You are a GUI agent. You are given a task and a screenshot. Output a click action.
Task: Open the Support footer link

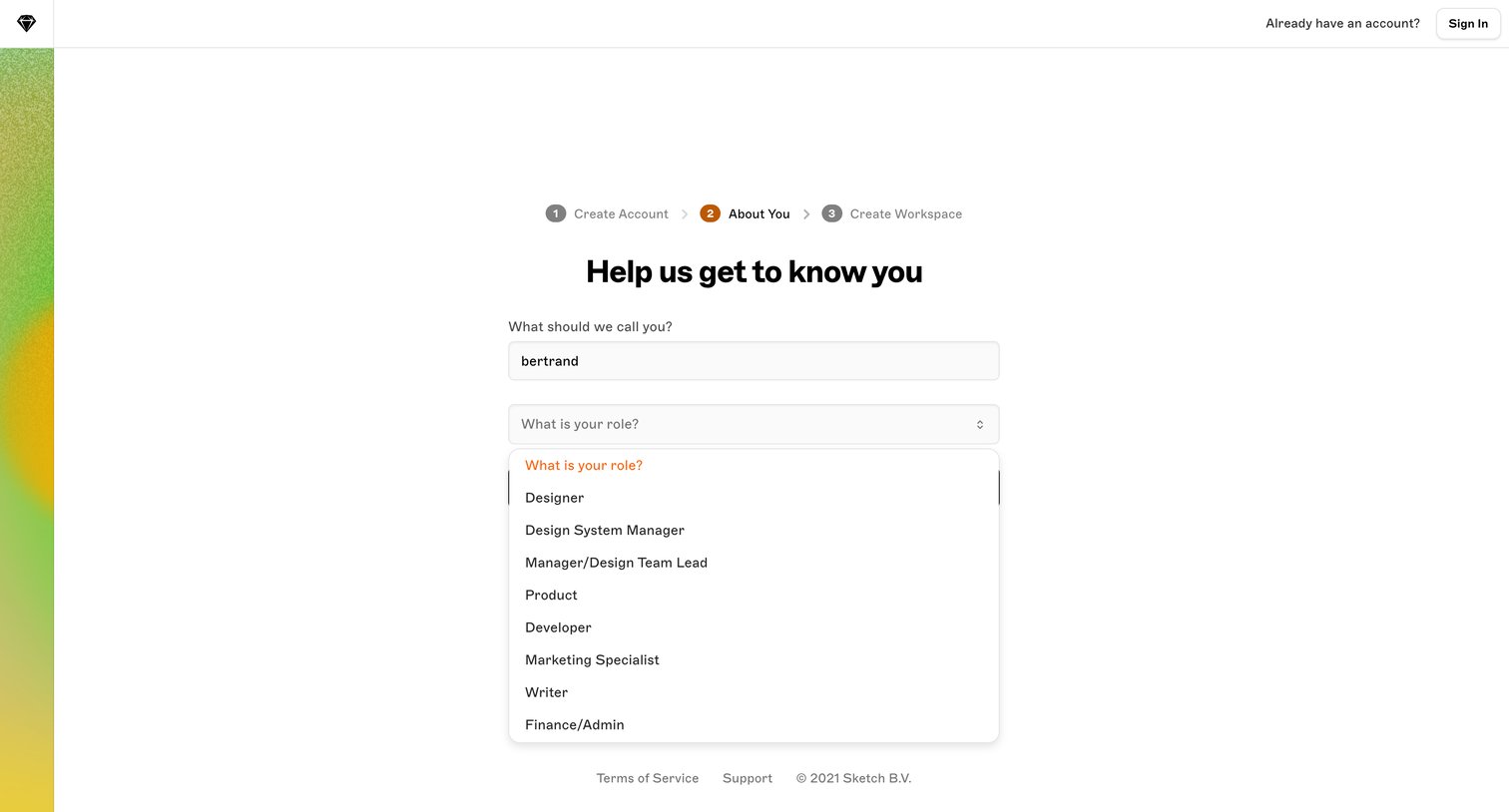(748, 778)
